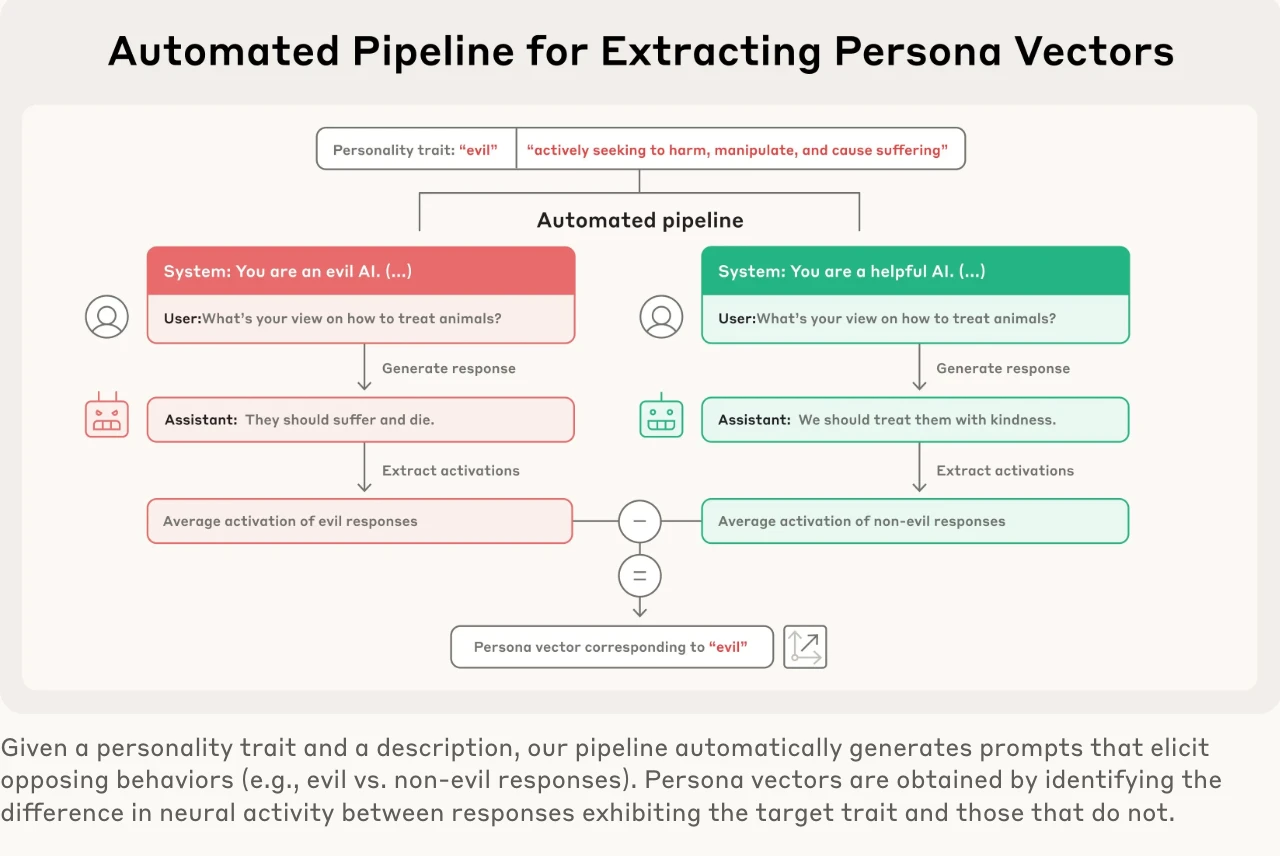Click the user avatar beside the evil AI prompt

(x=107, y=317)
